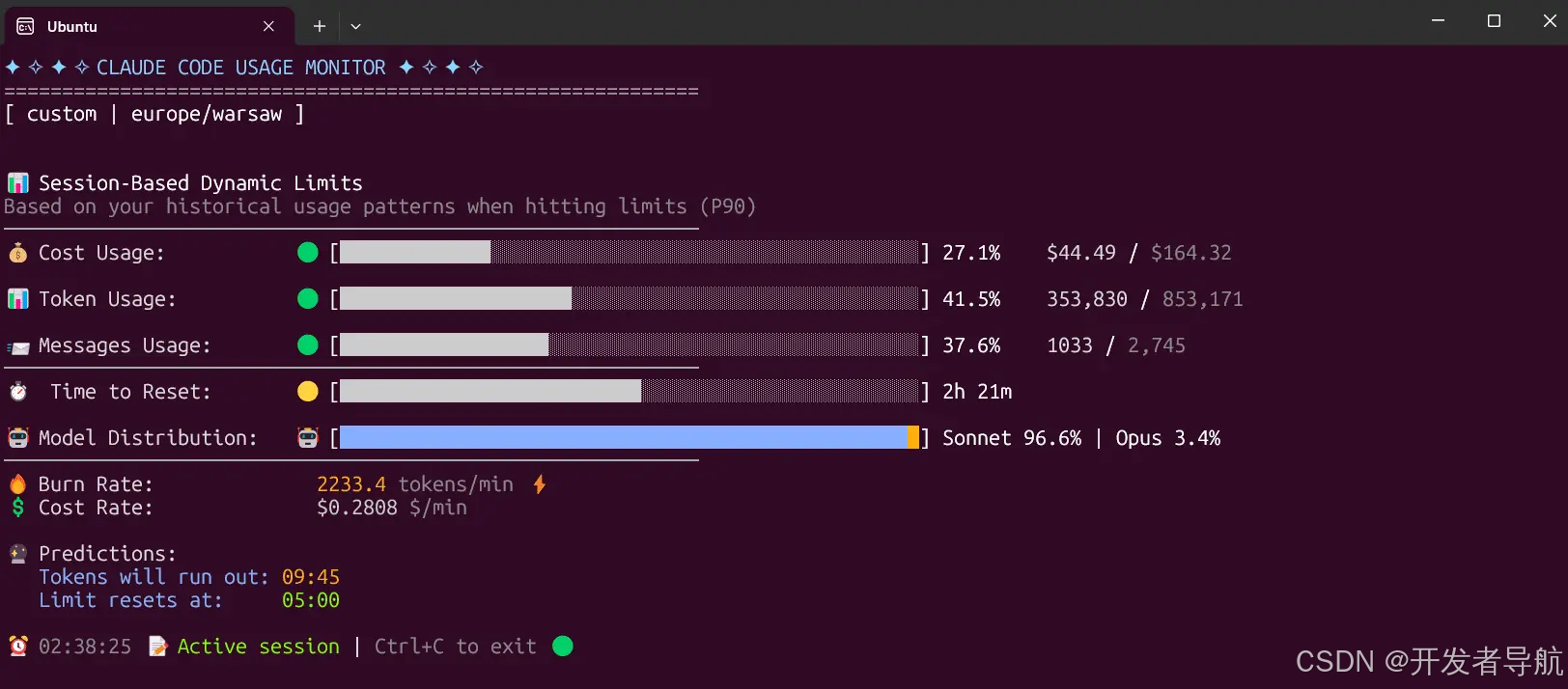Click the Cost Usage progress bar

pyautogui.click(x=630, y=253)
